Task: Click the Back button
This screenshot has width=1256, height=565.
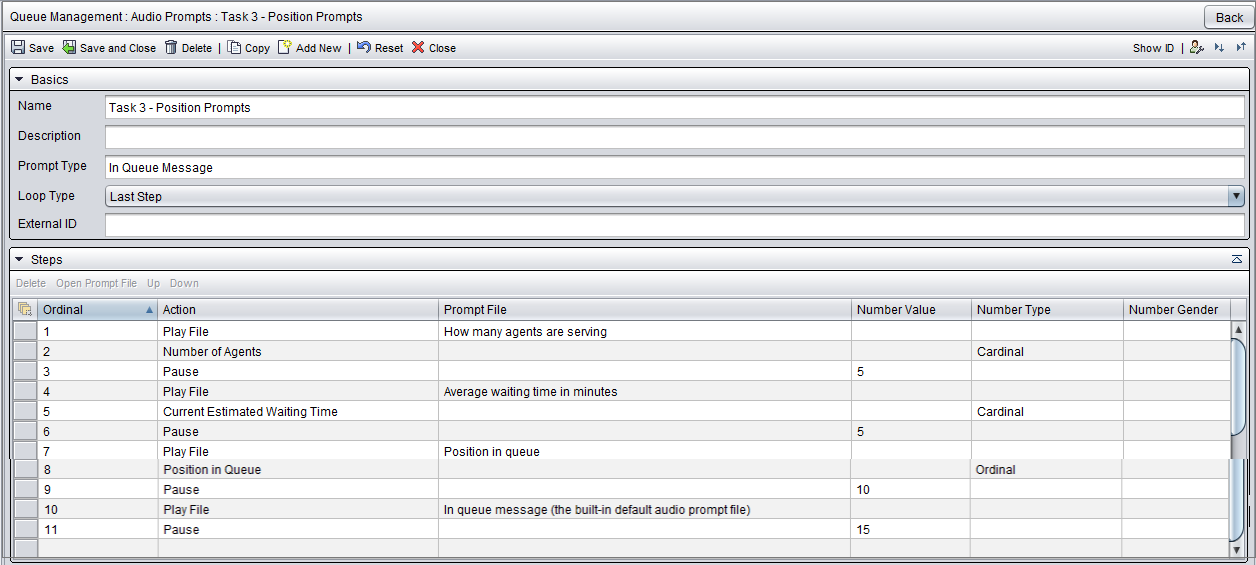Action: [x=1229, y=17]
